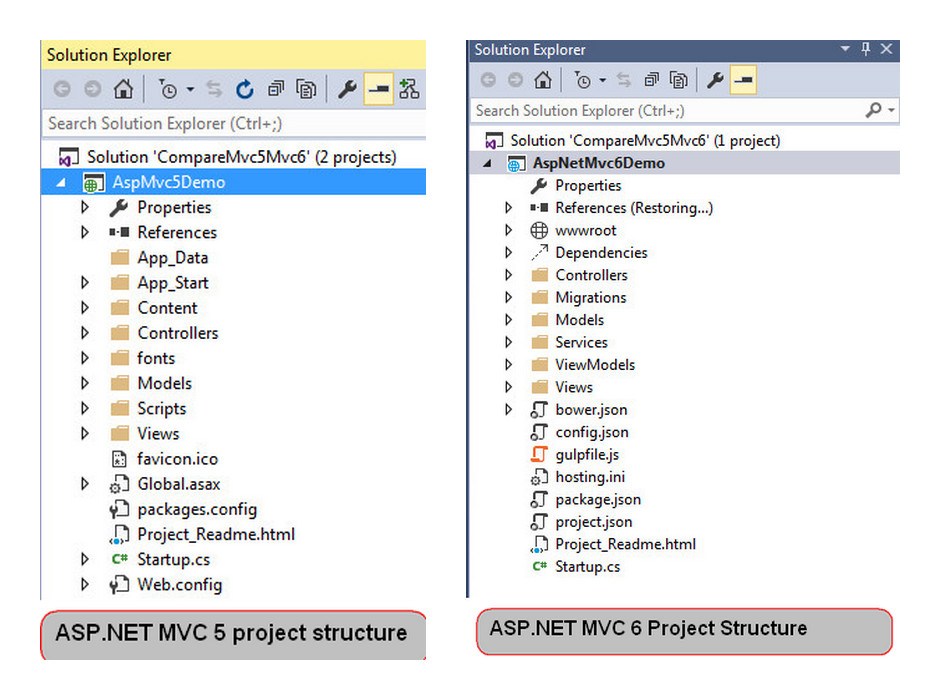This screenshot has height=700, width=940.
Task: Expand the Controllers folder under AspMvc5Demo
Action: (x=85, y=333)
